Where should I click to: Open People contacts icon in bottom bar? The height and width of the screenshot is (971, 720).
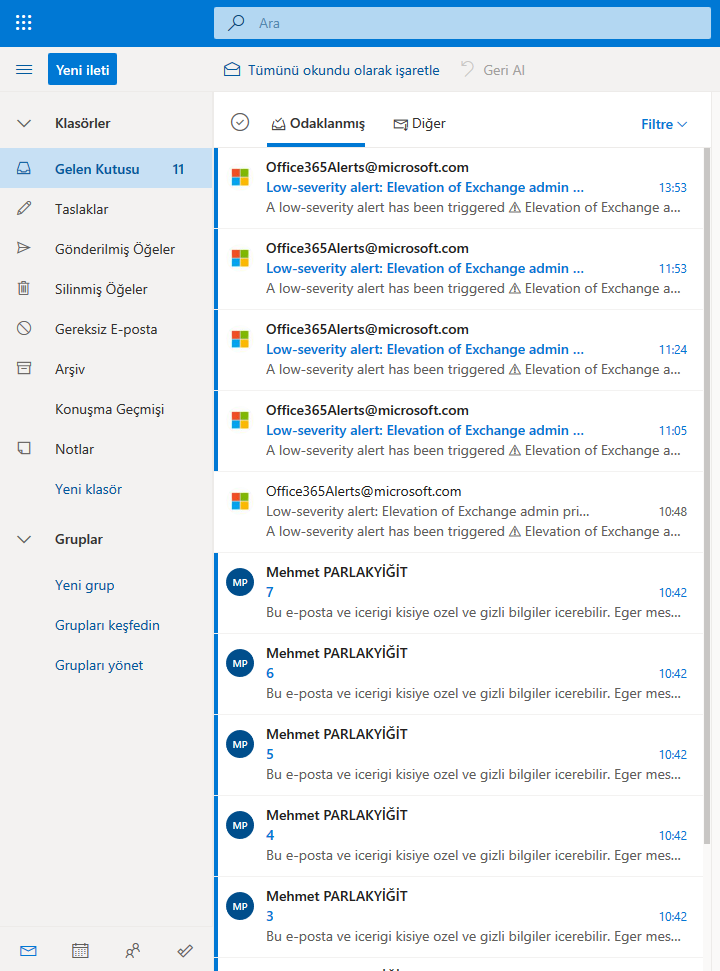click(x=132, y=951)
